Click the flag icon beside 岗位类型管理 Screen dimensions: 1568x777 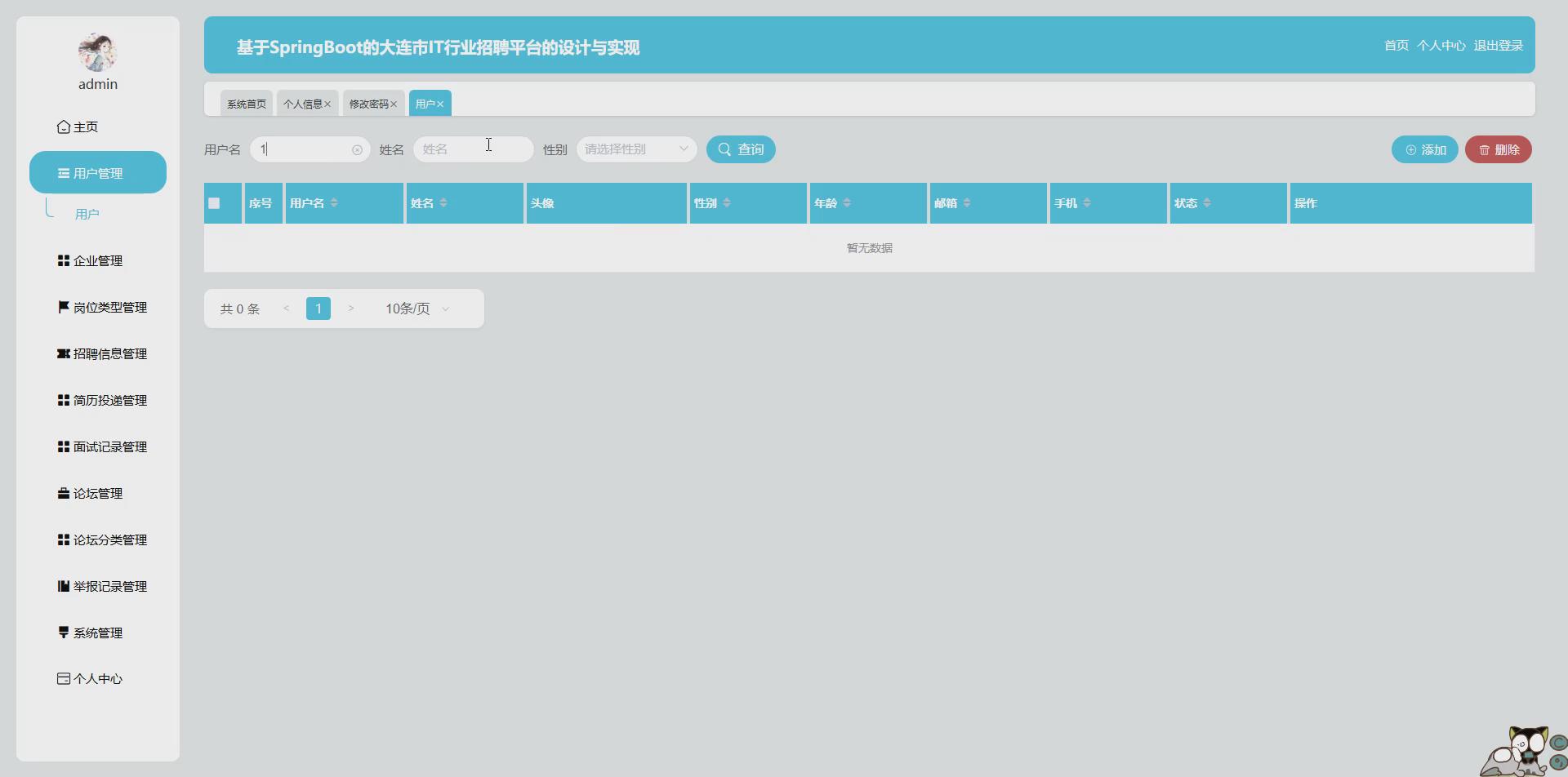tap(64, 307)
